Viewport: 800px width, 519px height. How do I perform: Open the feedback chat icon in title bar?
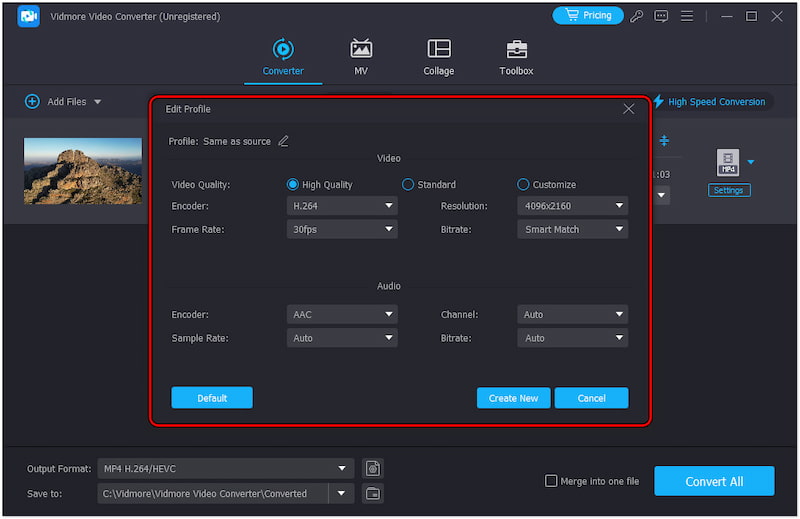point(661,16)
